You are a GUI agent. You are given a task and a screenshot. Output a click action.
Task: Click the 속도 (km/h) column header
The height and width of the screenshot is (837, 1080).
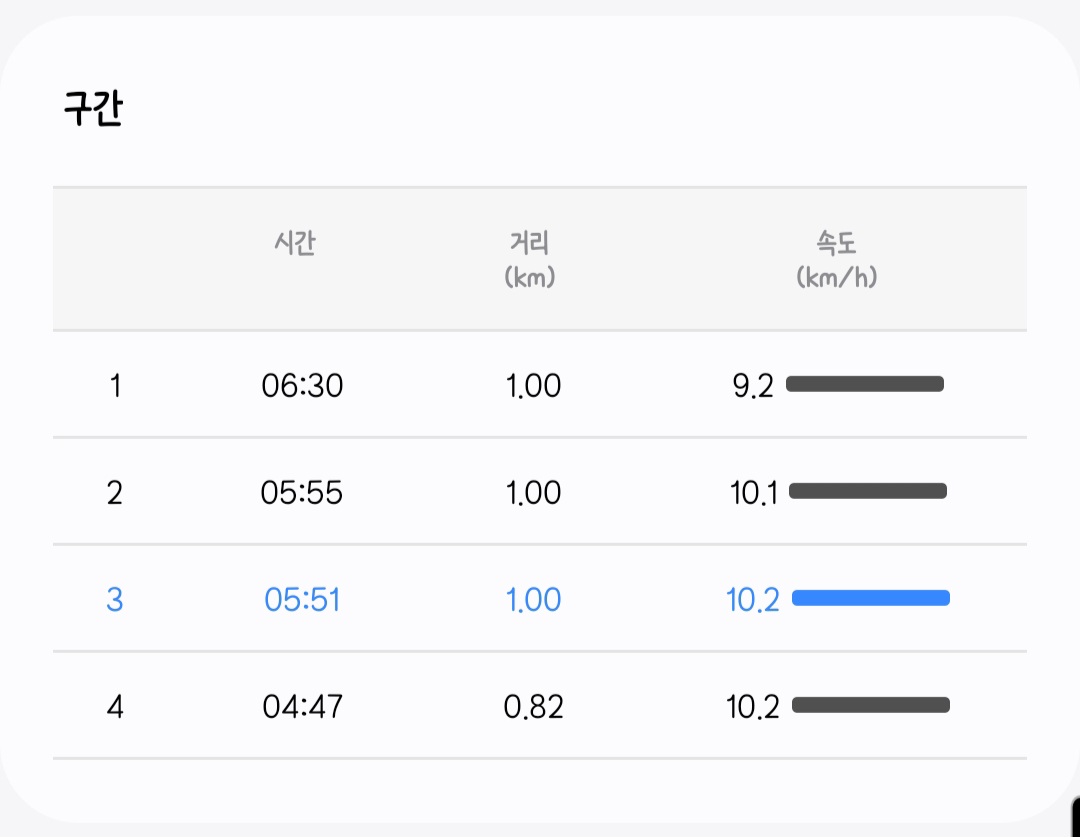[837, 259]
